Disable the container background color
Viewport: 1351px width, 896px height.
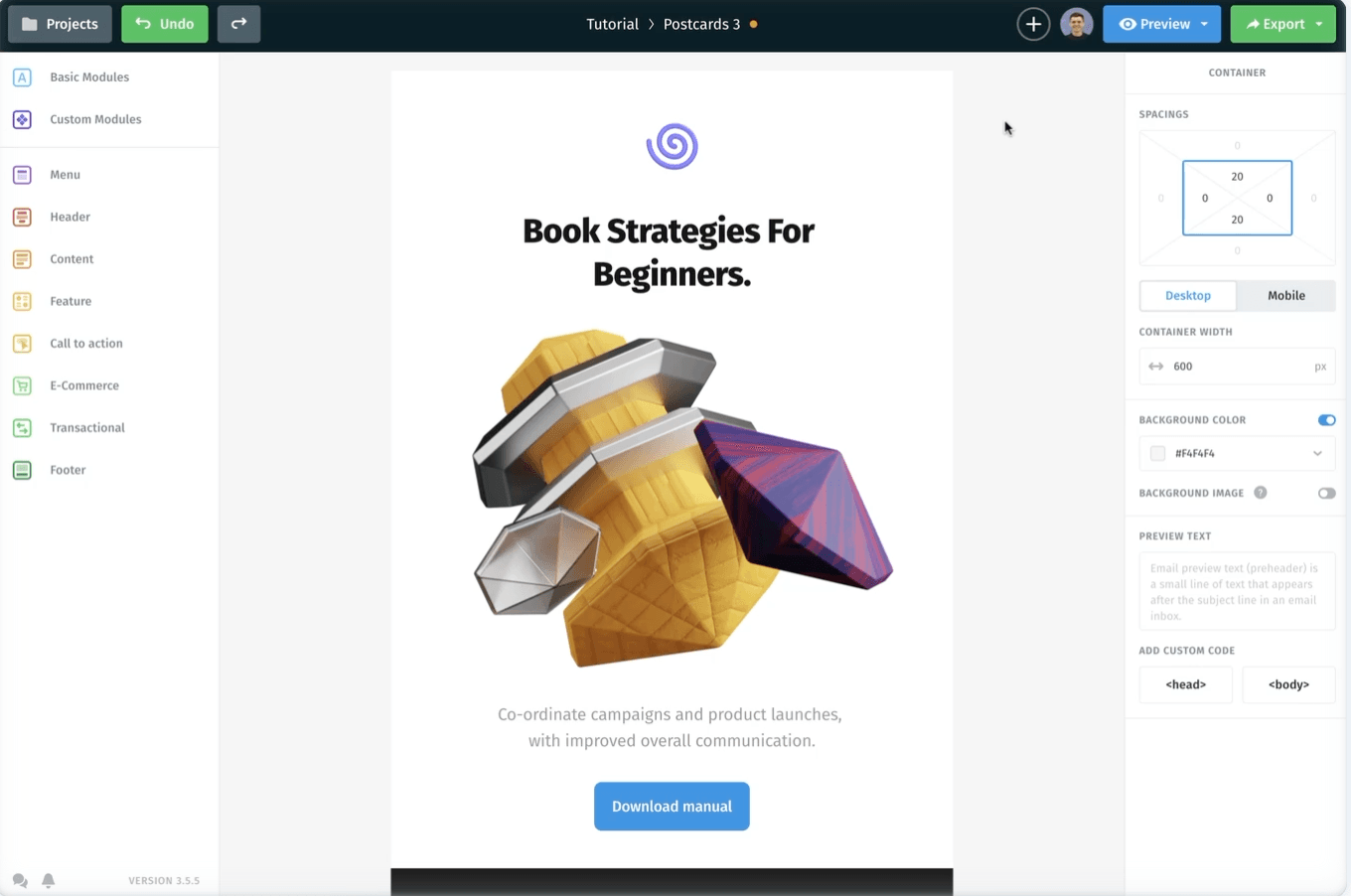1326,419
